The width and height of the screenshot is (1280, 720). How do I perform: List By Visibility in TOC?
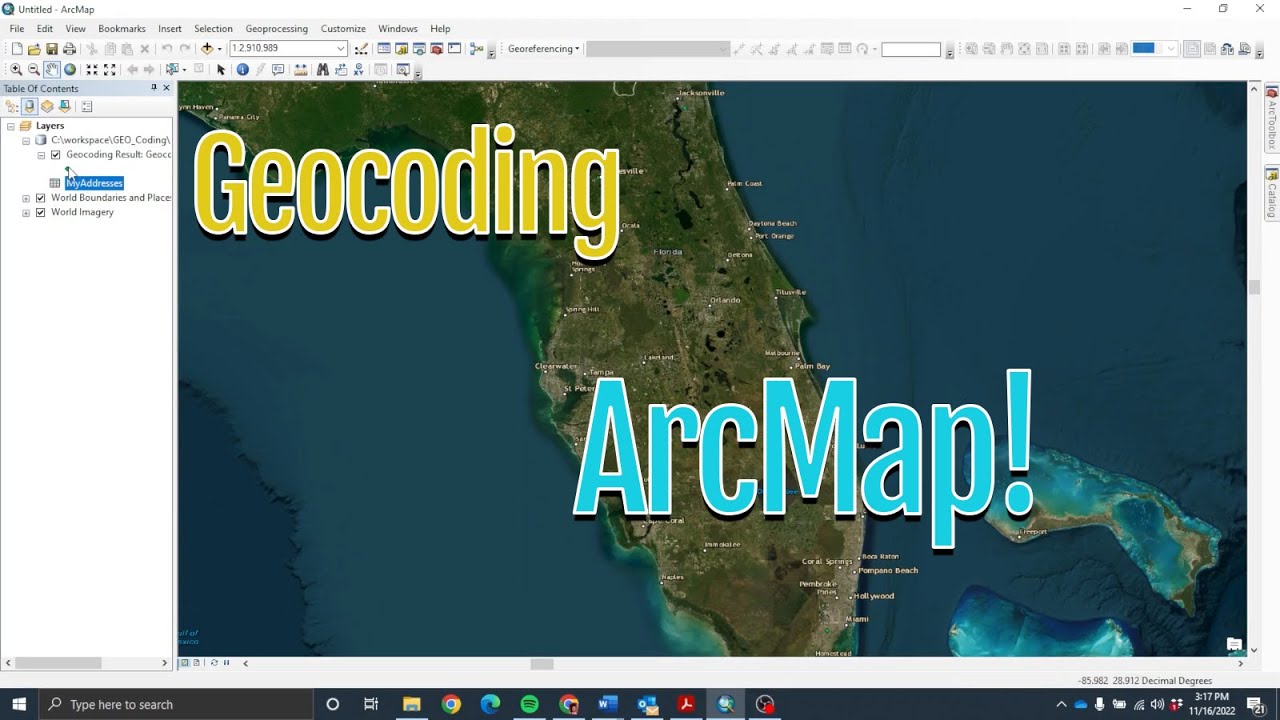pos(47,106)
